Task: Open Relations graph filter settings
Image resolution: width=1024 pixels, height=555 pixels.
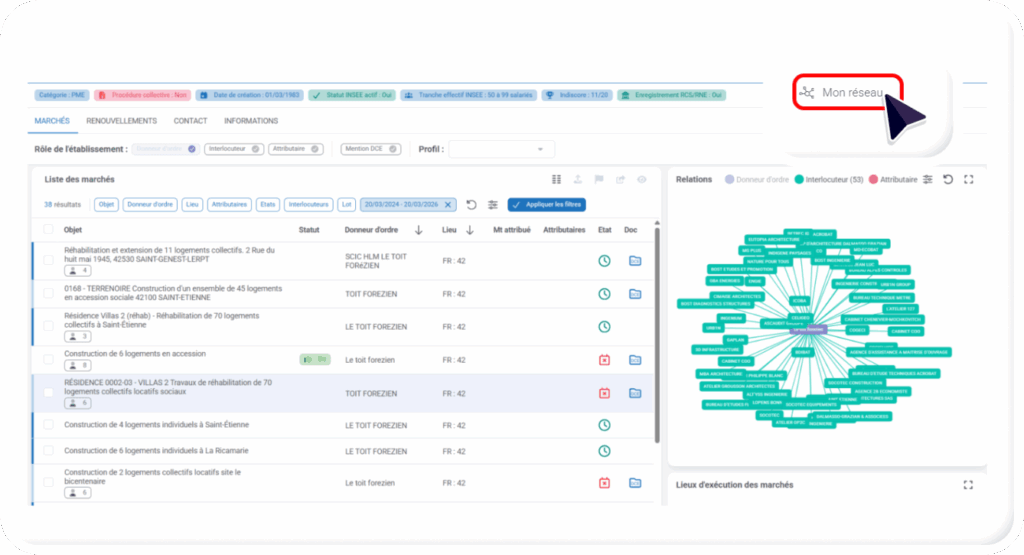Action: 928,180
